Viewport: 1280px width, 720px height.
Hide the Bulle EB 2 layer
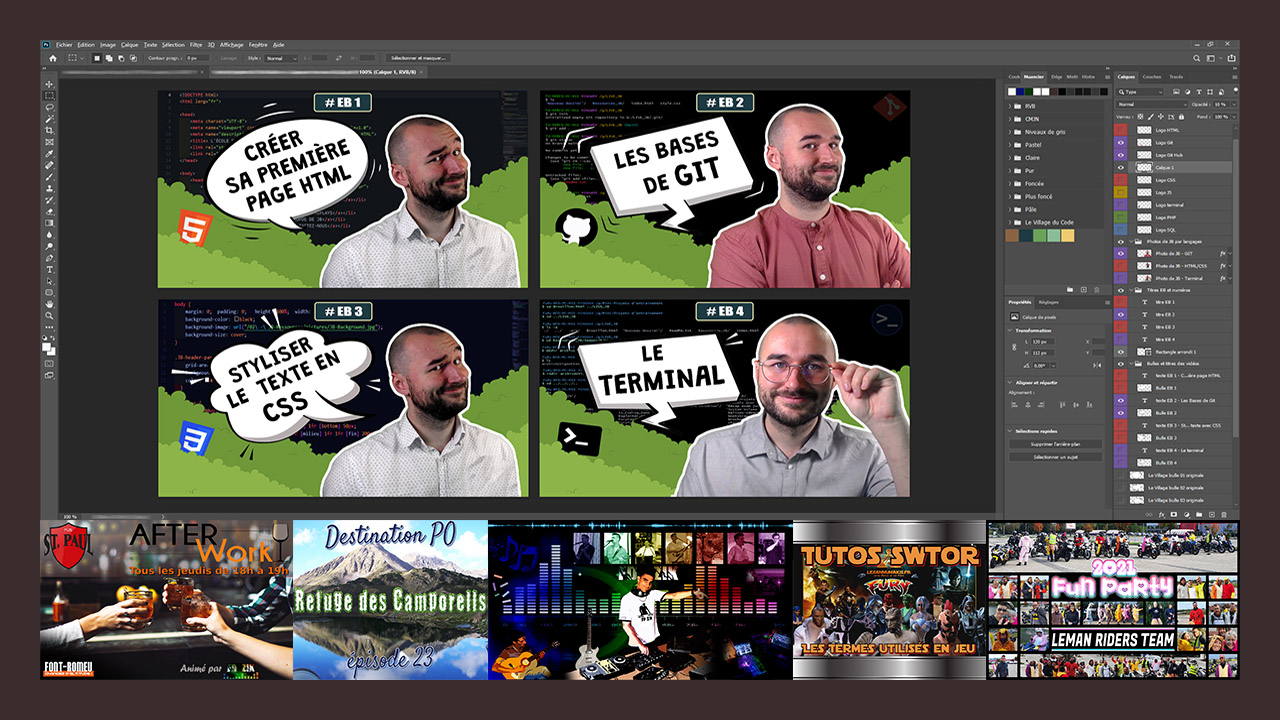1121,413
